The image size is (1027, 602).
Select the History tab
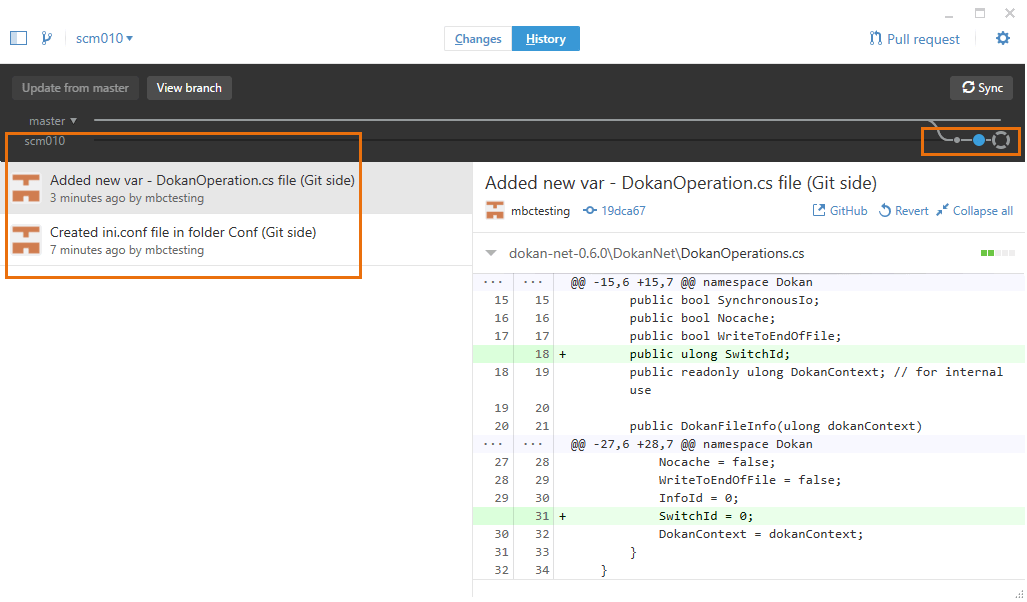pos(545,38)
